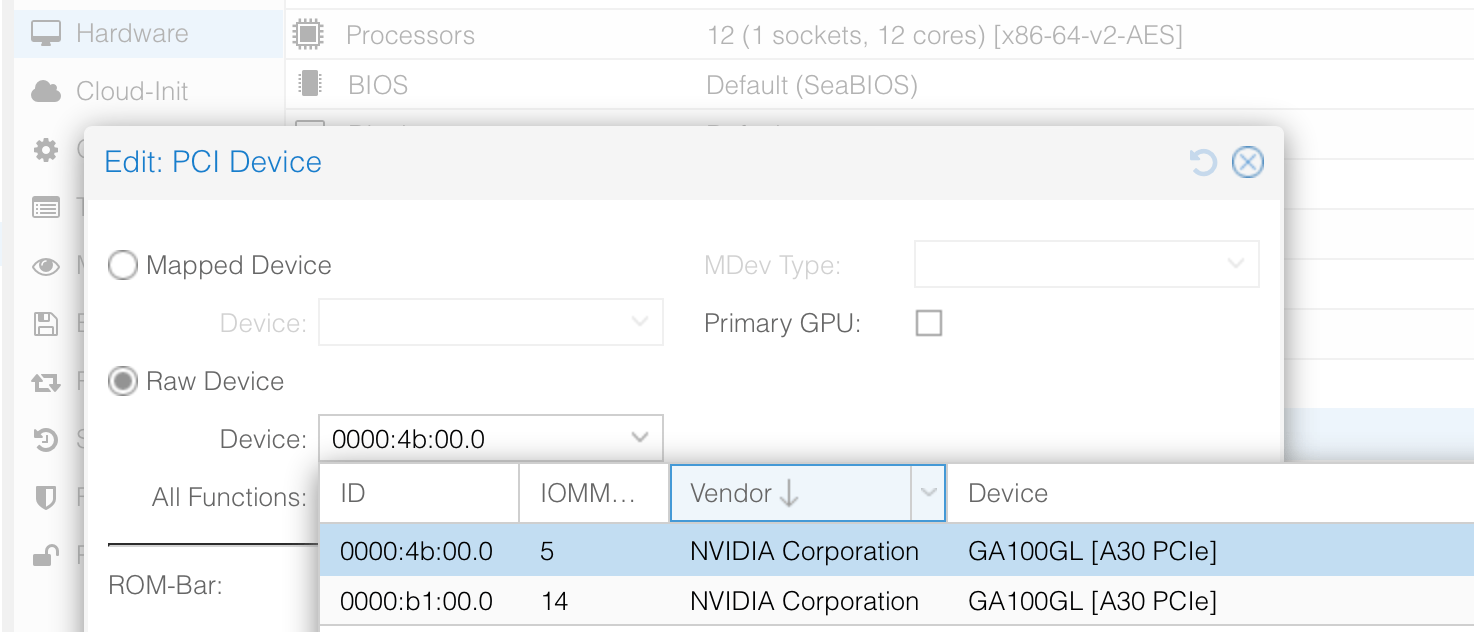The image size is (1474, 632).
Task: Click the BIOS chip icon
Action: tap(310, 84)
